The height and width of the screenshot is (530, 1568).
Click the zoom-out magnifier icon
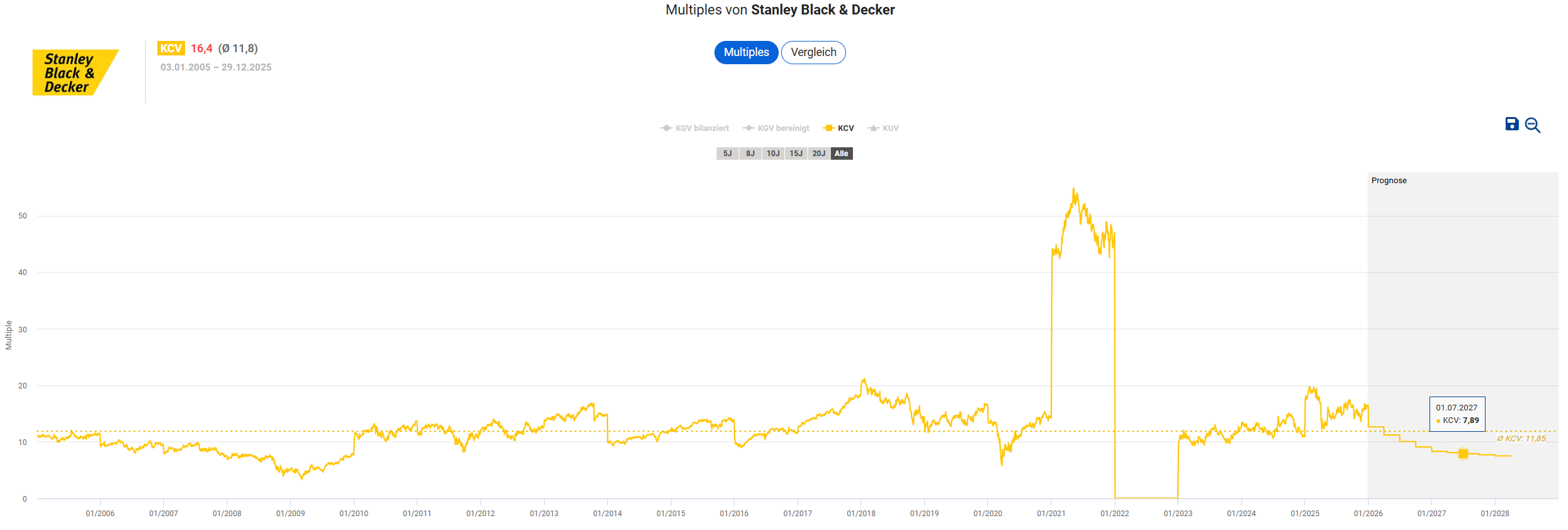[1533, 125]
